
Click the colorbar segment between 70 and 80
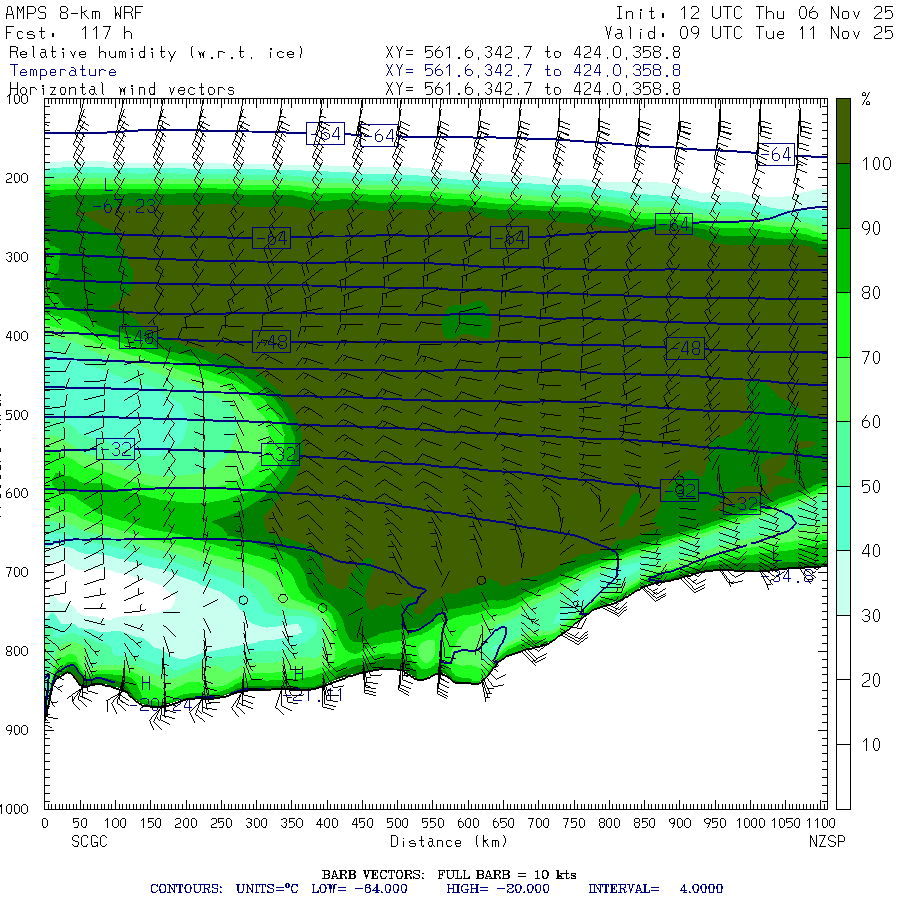843,325
